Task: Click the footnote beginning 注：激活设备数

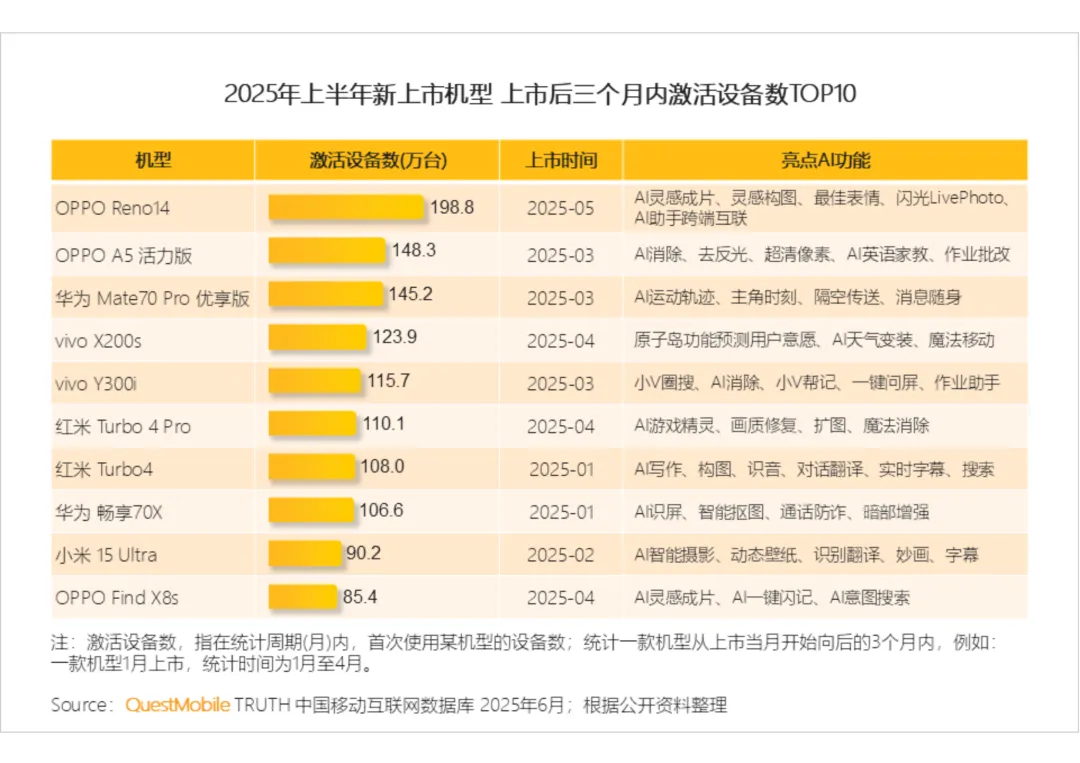Action: pos(523,653)
